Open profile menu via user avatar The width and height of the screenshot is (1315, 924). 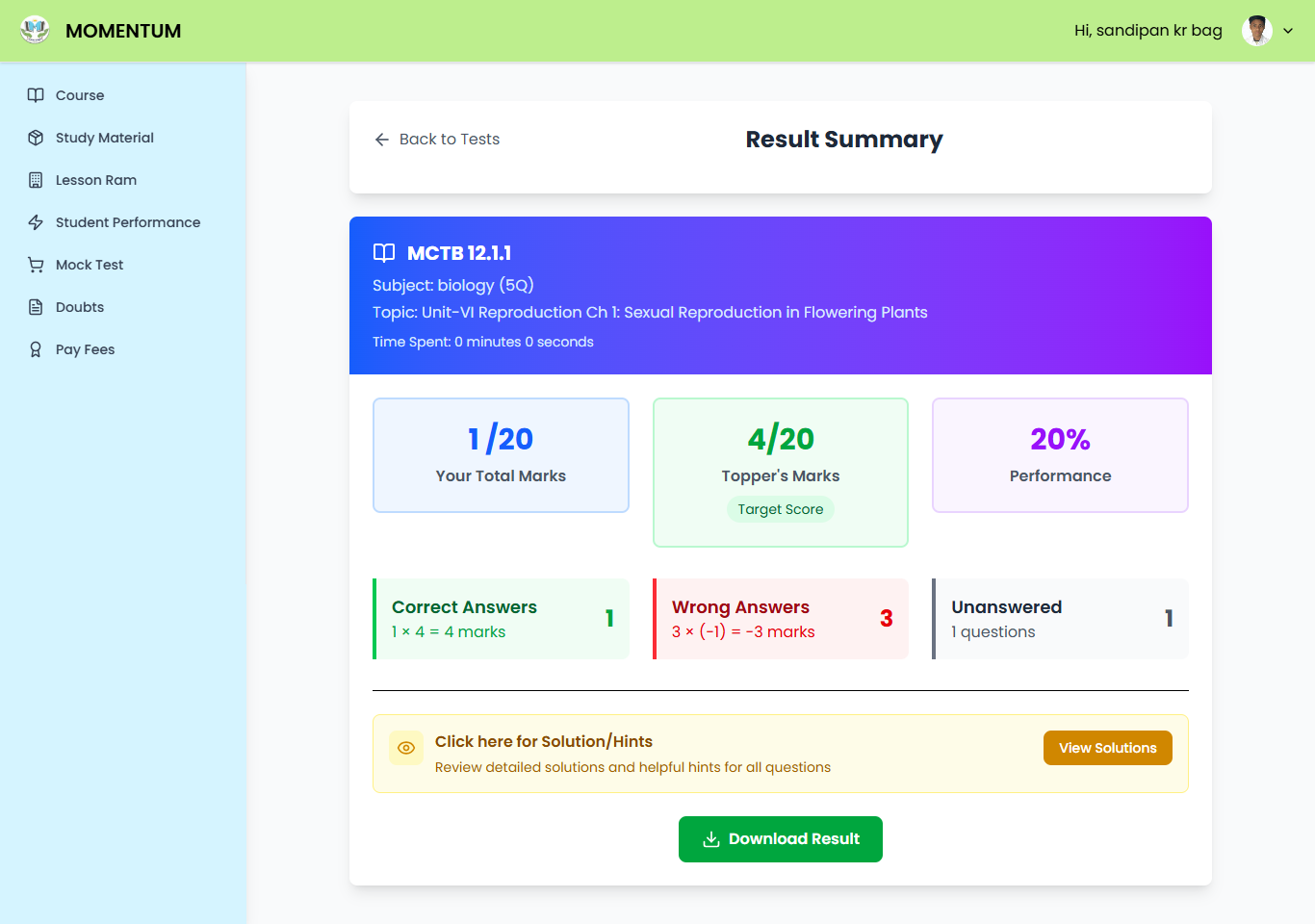click(x=1256, y=31)
